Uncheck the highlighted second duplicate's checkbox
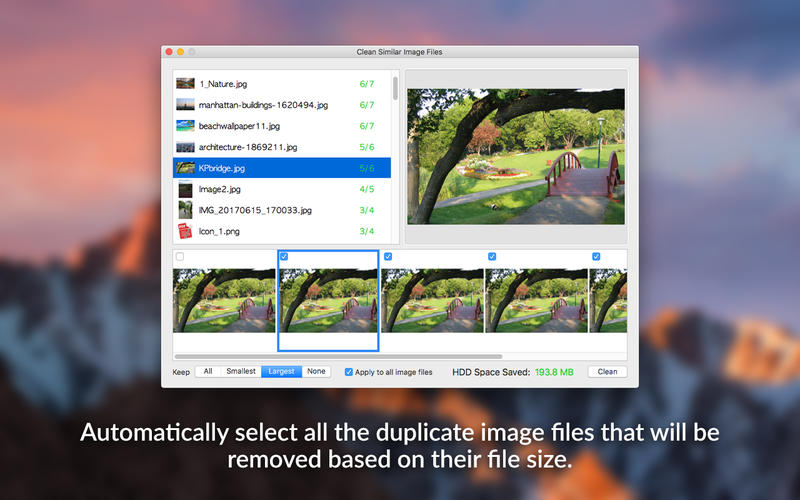This screenshot has width=800, height=500. 284,257
